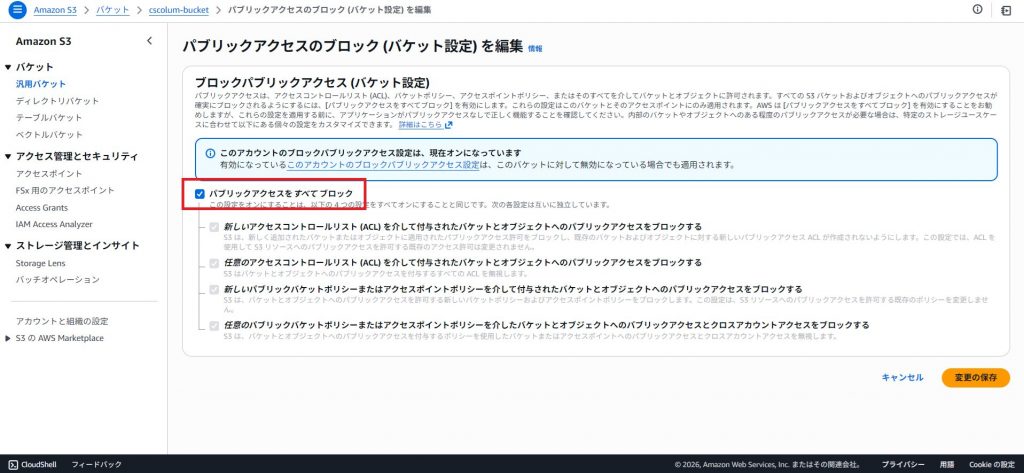
Task: Collapse ストレージ管理とインサイト section
Action: [8, 246]
